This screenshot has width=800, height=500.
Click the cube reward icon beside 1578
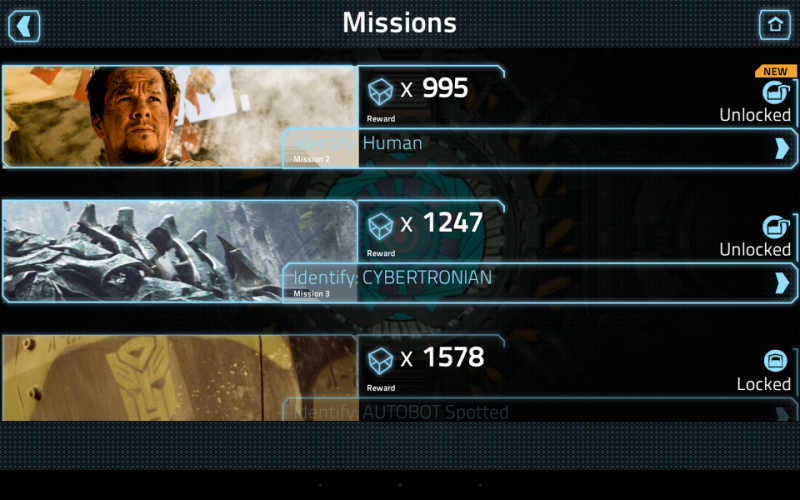tap(381, 361)
